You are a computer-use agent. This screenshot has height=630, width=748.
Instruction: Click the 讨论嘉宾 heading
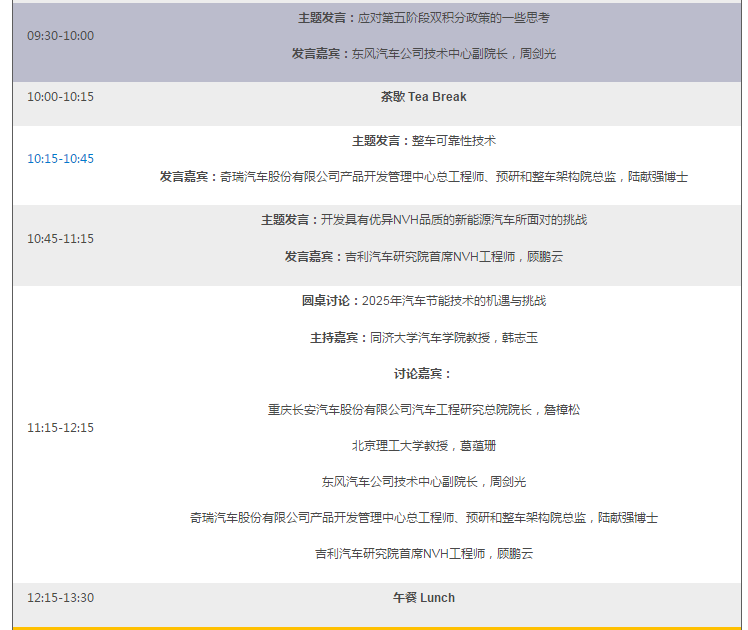point(423,374)
